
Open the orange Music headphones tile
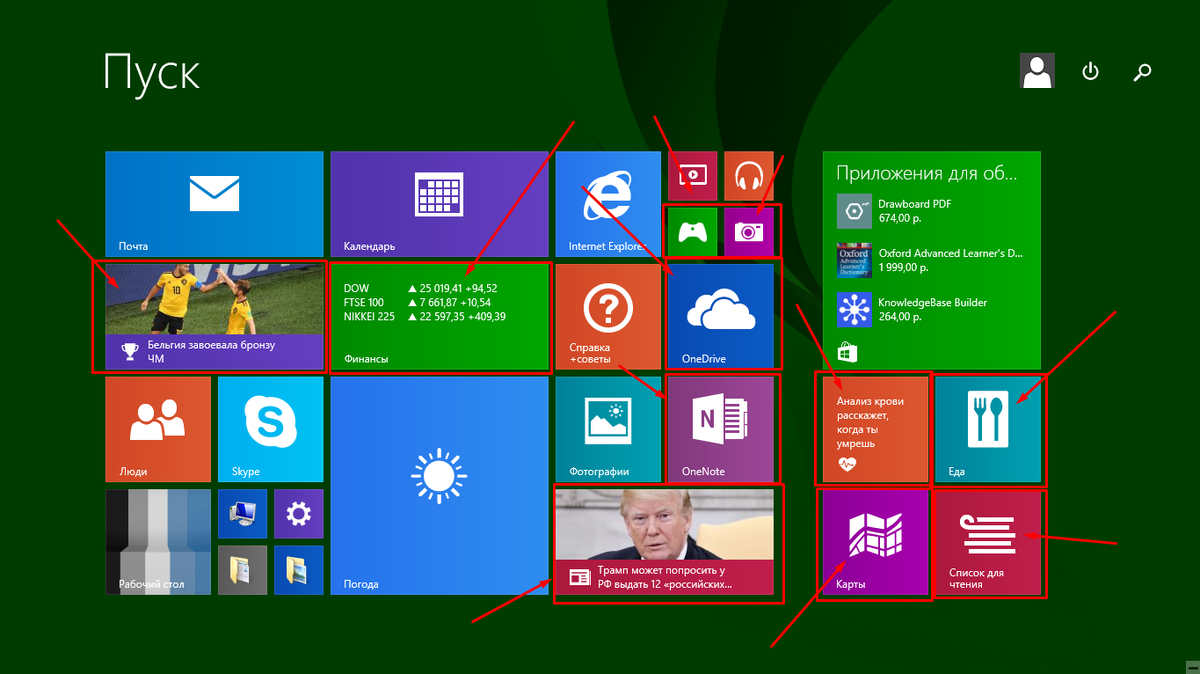tap(749, 176)
